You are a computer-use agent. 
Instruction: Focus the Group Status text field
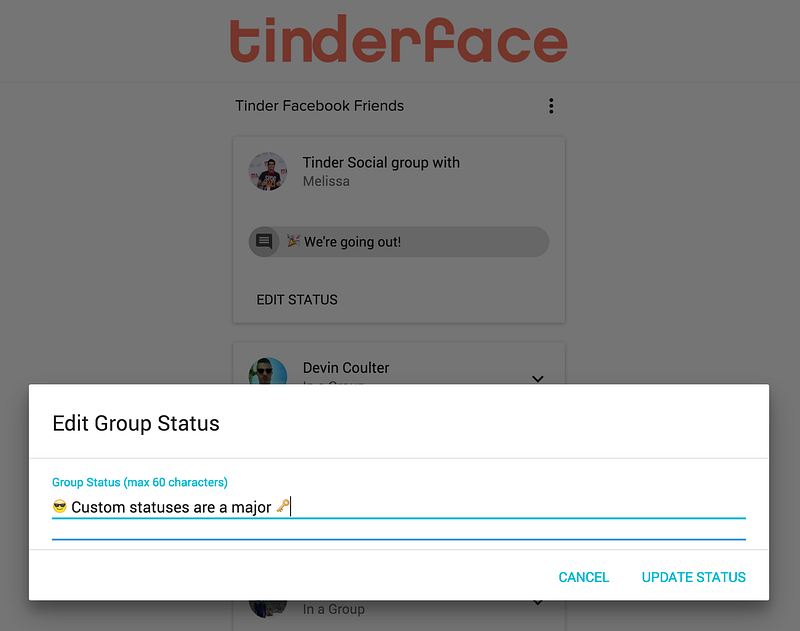(398, 507)
